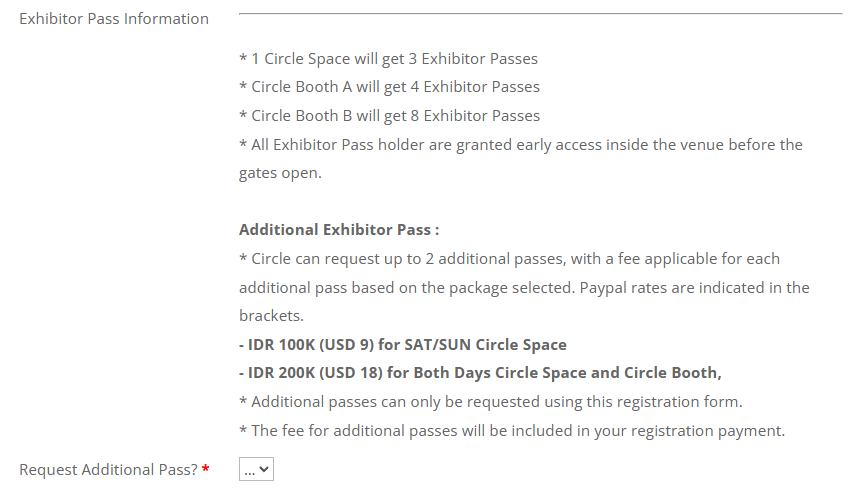Click the 'only be requested using this registration form' line
855x494 pixels.
click(x=491, y=402)
